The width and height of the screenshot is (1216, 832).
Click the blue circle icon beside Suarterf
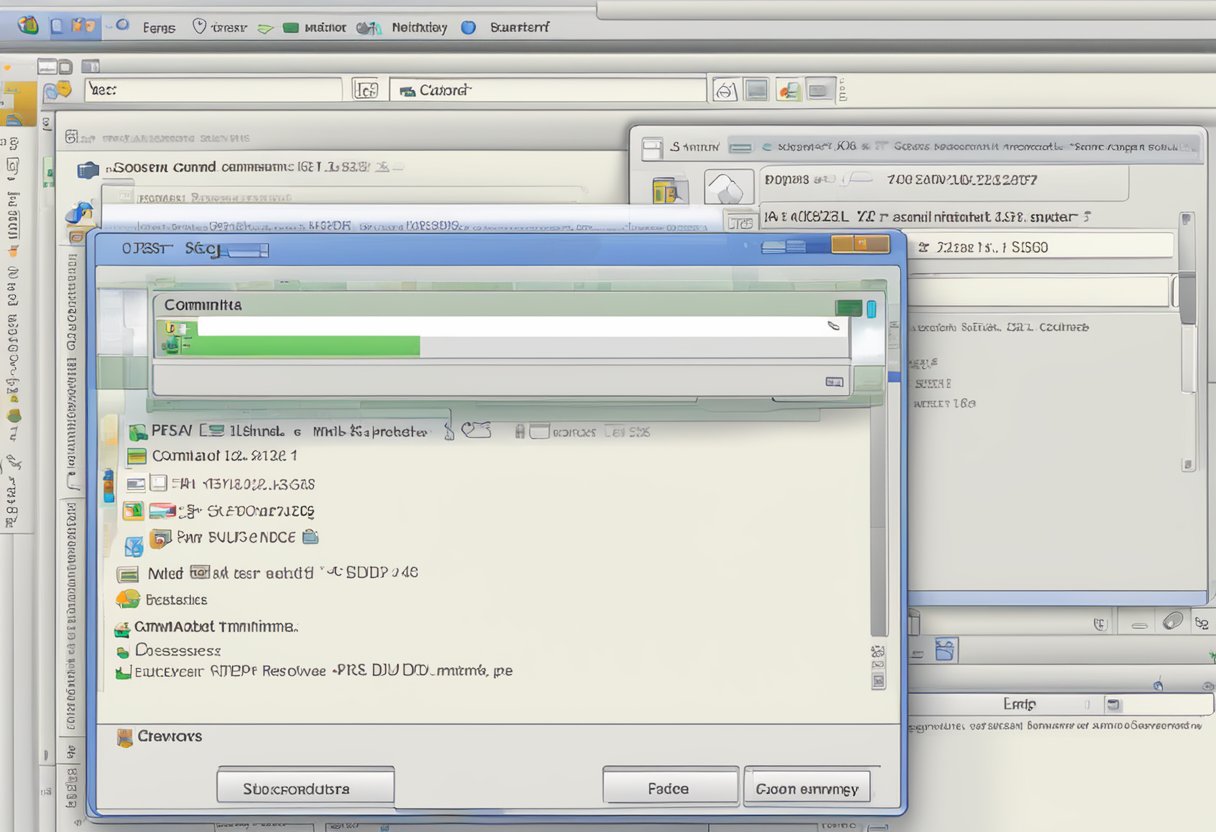point(468,28)
